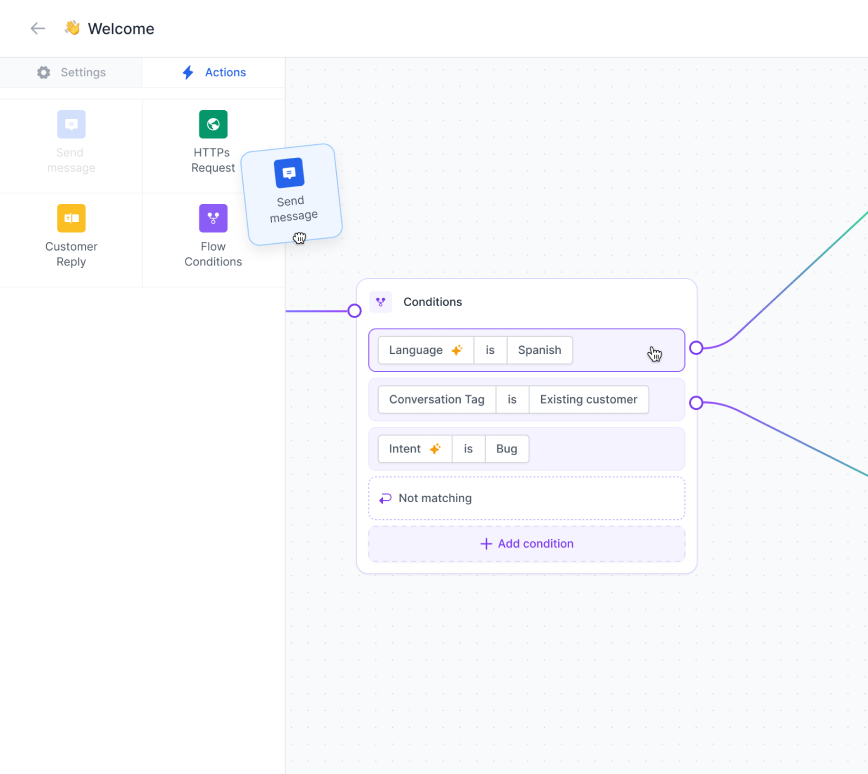
Task: Open the 'is' operator of Intent condition
Action: click(468, 448)
